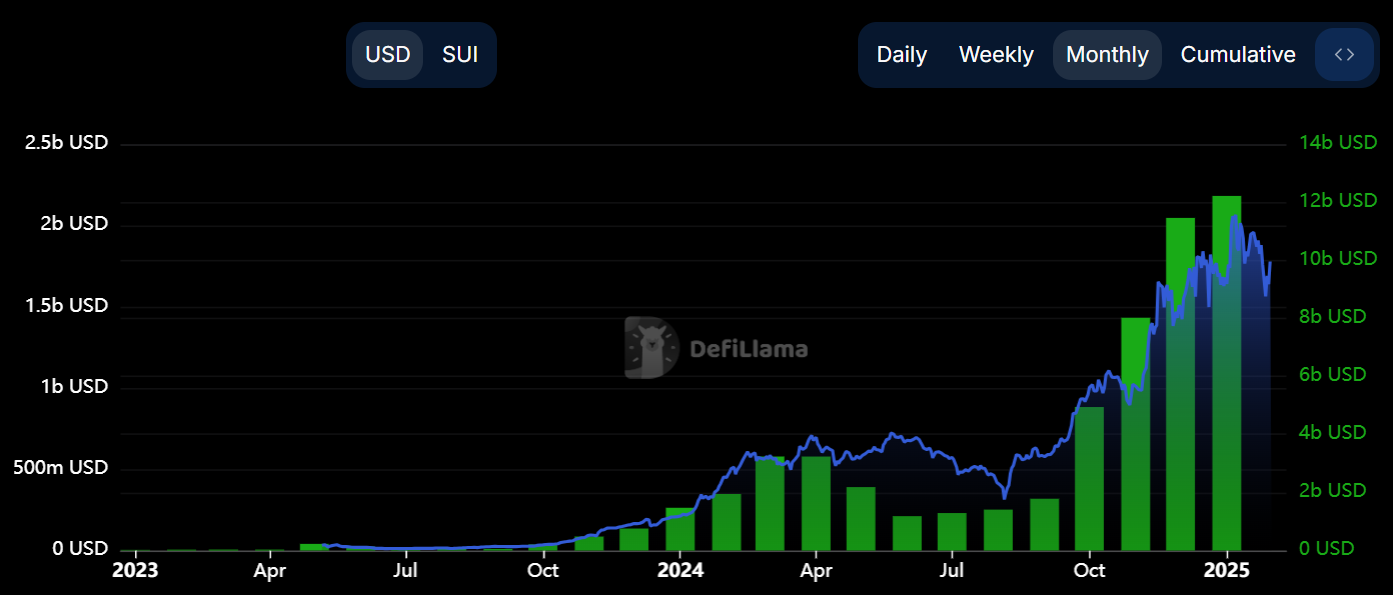Click the 0 USD left axis label
This screenshot has height=595, width=1393.
pyautogui.click(x=80, y=548)
